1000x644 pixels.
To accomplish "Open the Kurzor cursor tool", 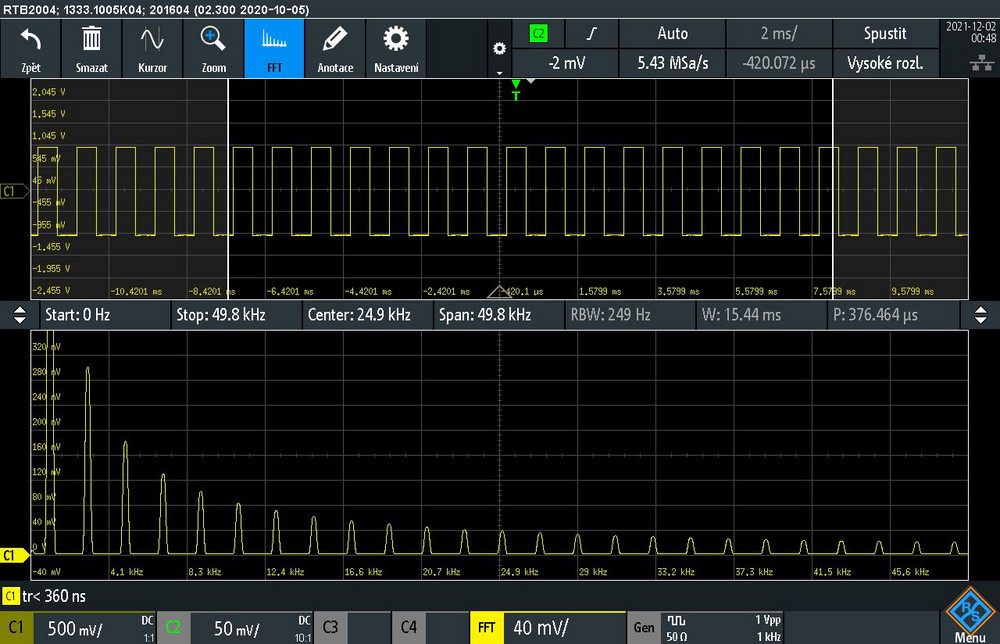I will tap(152, 48).
